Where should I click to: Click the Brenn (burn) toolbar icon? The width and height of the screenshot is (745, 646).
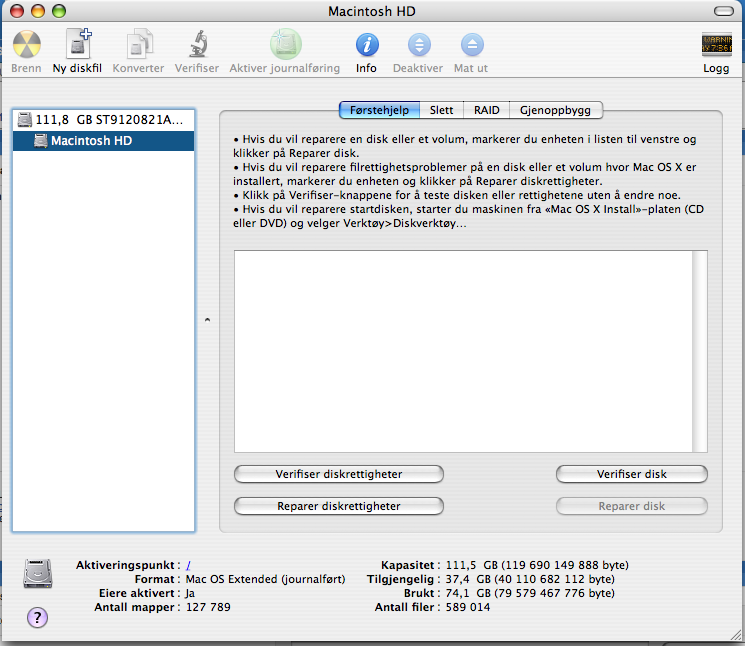(x=26, y=46)
